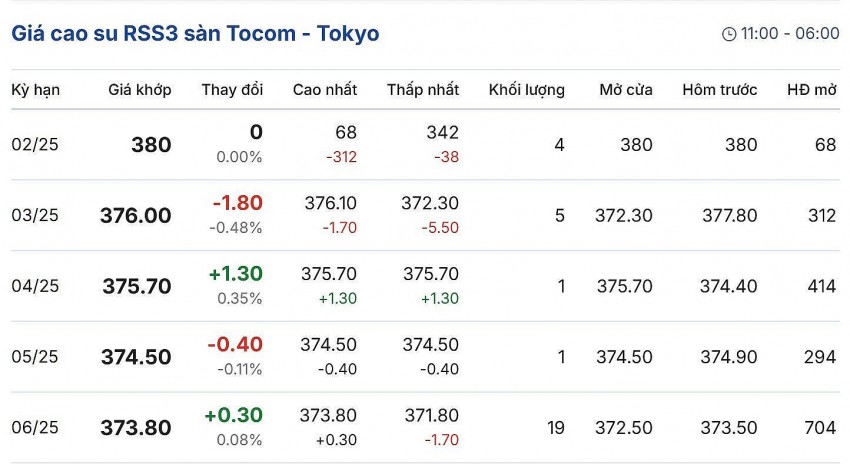Click the Tocom - Tokyo rubber price title
The width and height of the screenshot is (850, 464).
pos(195,33)
